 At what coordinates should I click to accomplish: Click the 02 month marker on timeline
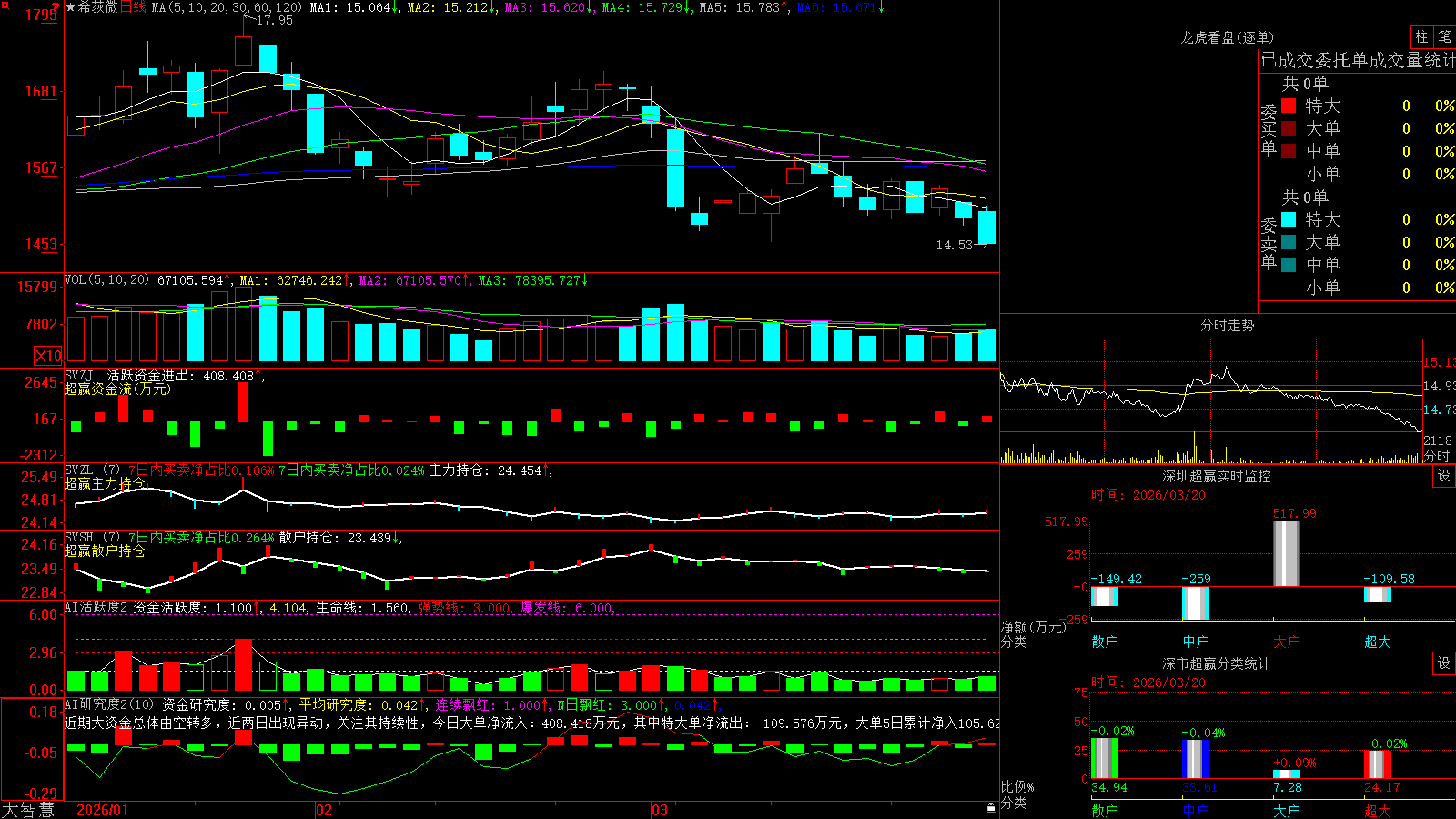324,810
